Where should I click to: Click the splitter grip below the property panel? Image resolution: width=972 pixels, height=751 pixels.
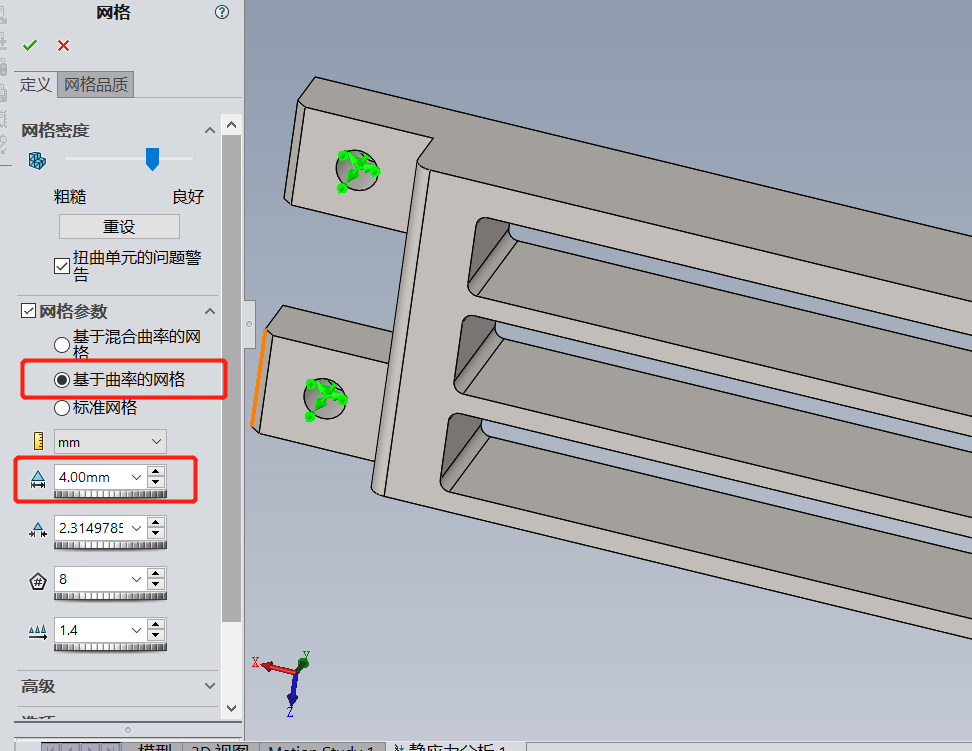click(x=128, y=730)
